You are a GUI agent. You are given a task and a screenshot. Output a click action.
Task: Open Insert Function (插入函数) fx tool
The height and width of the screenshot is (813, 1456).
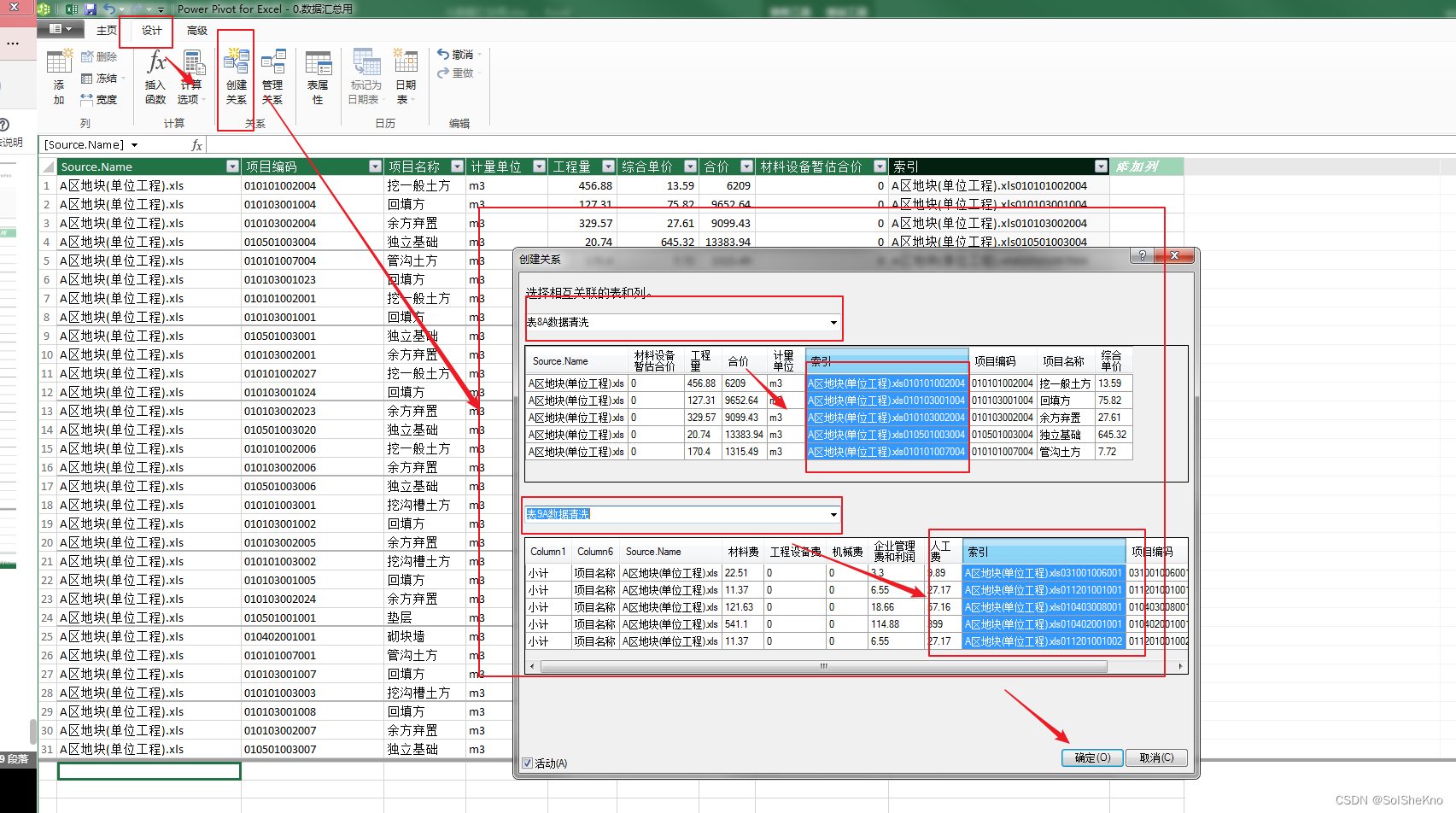155,77
